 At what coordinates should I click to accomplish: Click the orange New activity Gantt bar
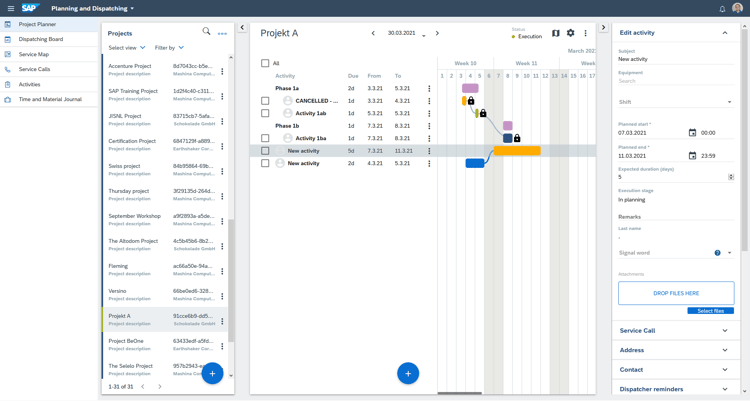[517, 151]
